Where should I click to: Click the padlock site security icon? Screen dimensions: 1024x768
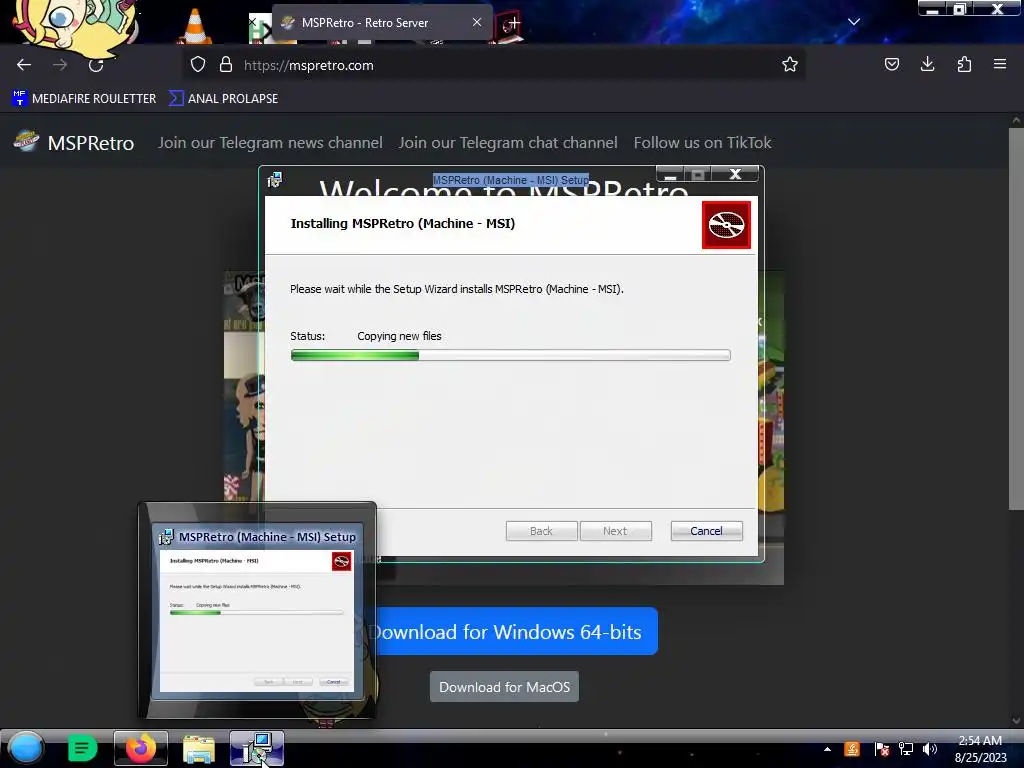226,65
